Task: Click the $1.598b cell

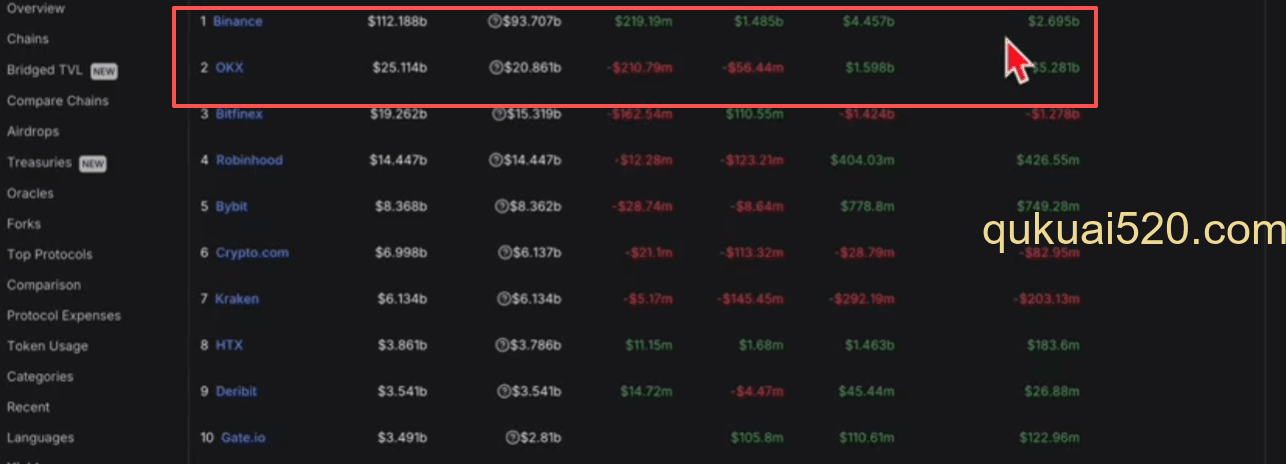Action: 870,68
